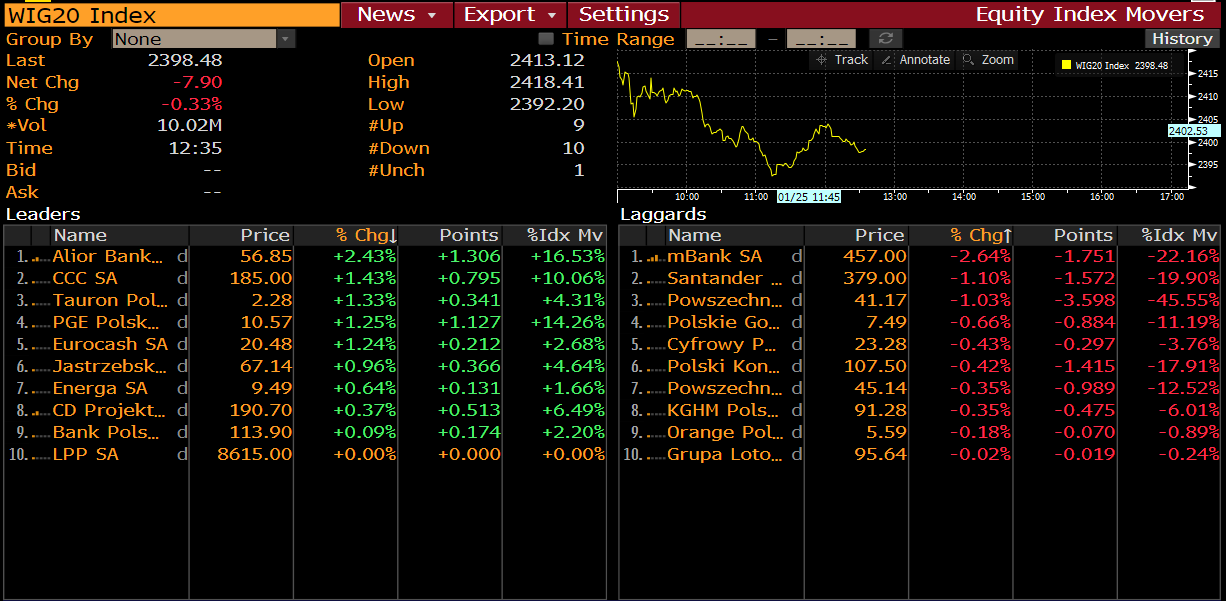Click mBank SA price 457.00
The image size is (1226, 601).
coord(875,257)
